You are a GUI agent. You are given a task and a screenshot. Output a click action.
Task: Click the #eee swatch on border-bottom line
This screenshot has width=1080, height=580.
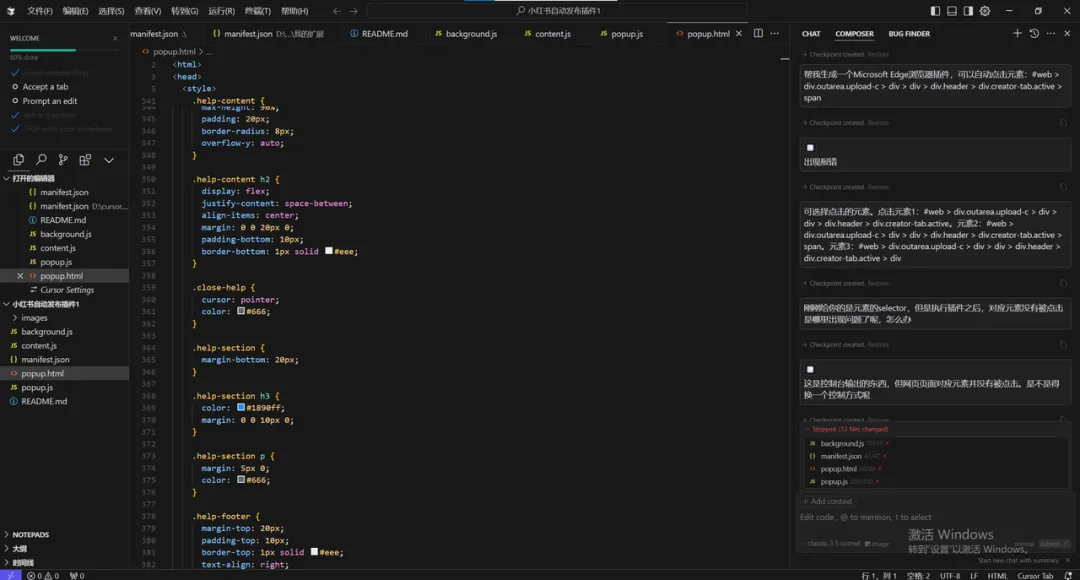click(x=329, y=251)
